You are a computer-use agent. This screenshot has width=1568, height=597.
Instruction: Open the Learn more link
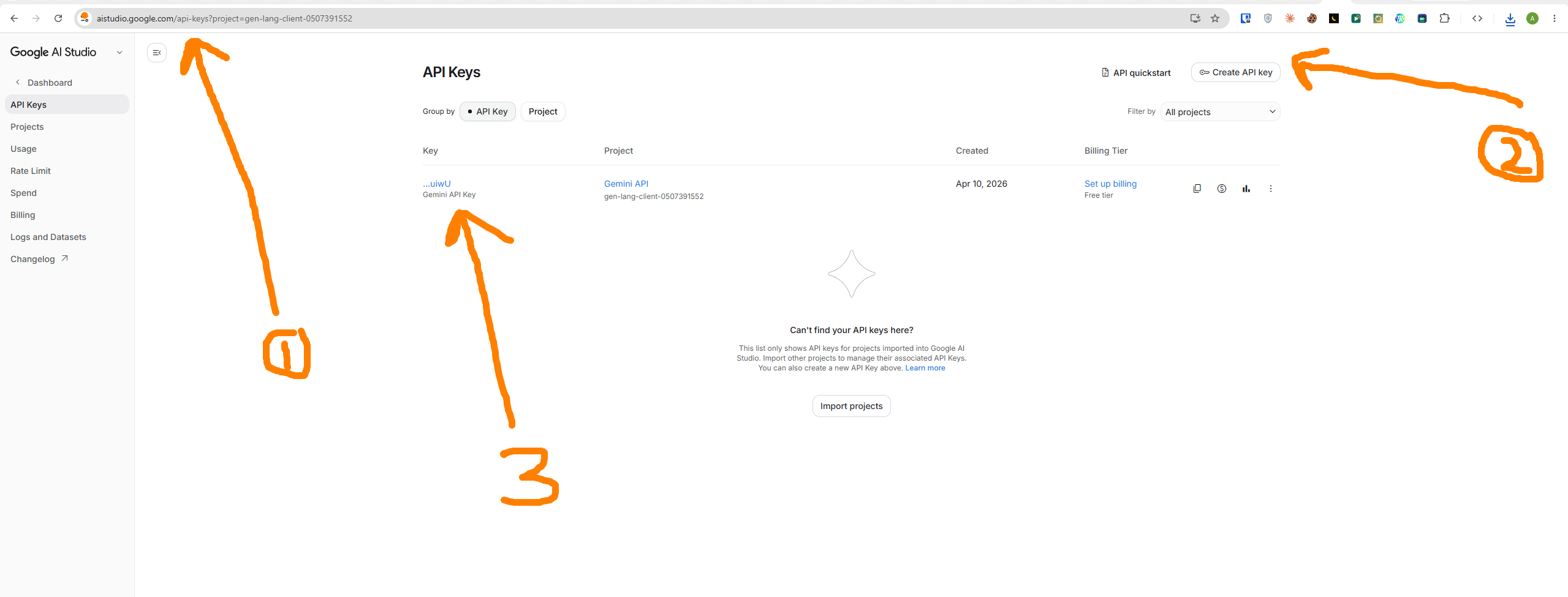[925, 368]
